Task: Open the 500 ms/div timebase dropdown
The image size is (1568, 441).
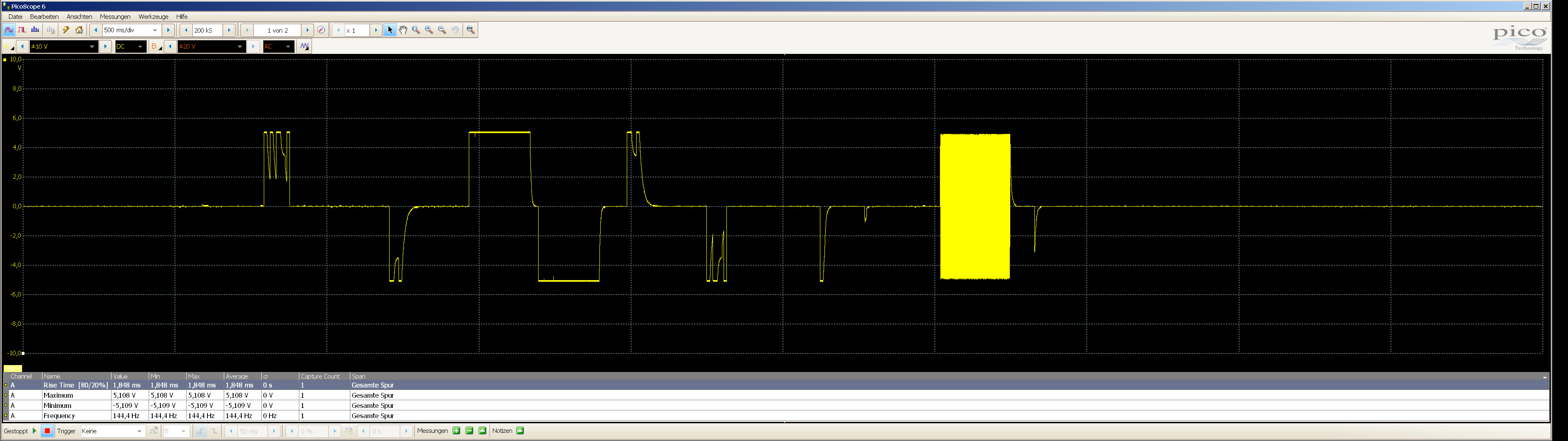Action: click(x=155, y=30)
